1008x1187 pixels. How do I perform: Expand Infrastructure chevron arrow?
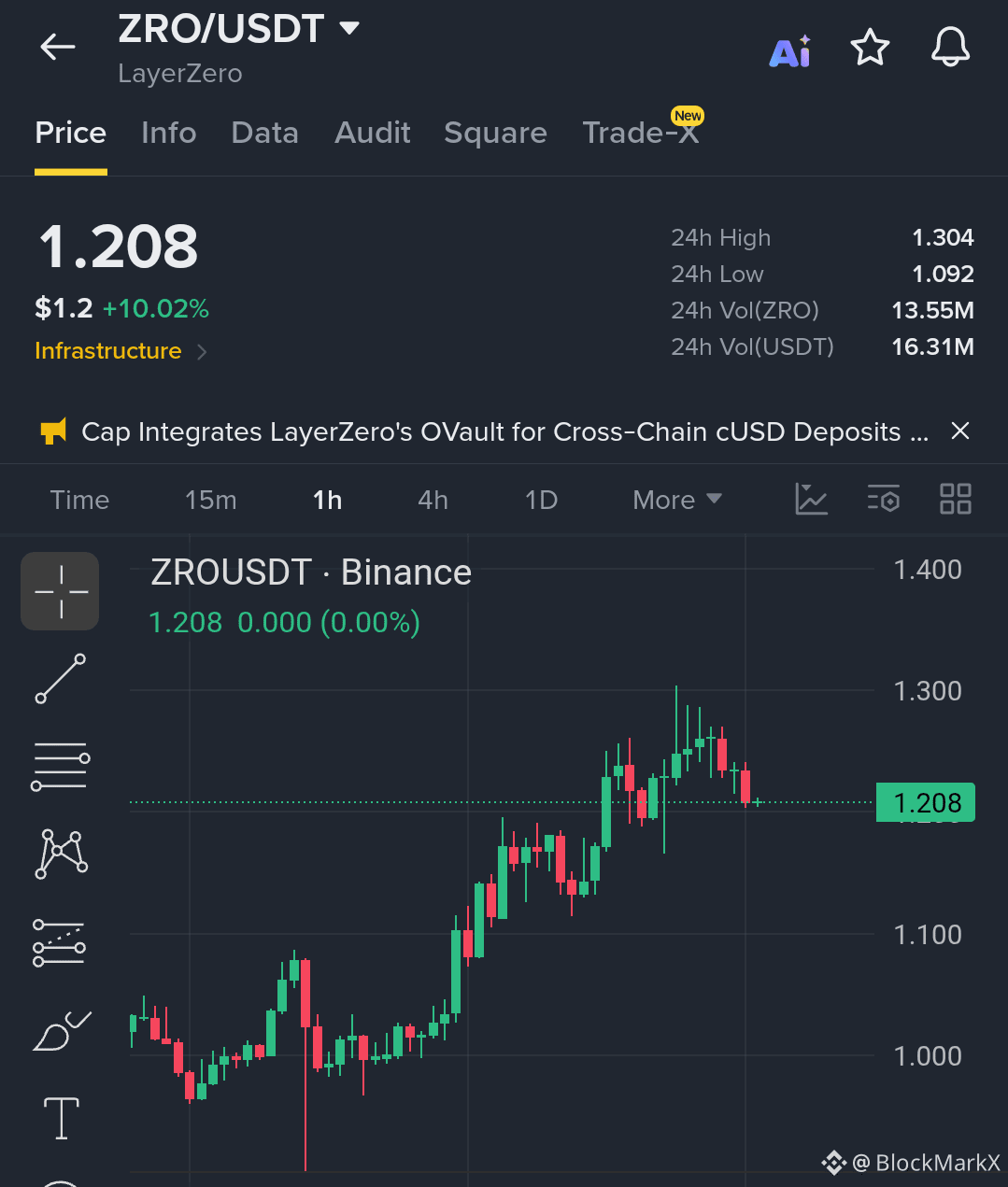tap(202, 352)
